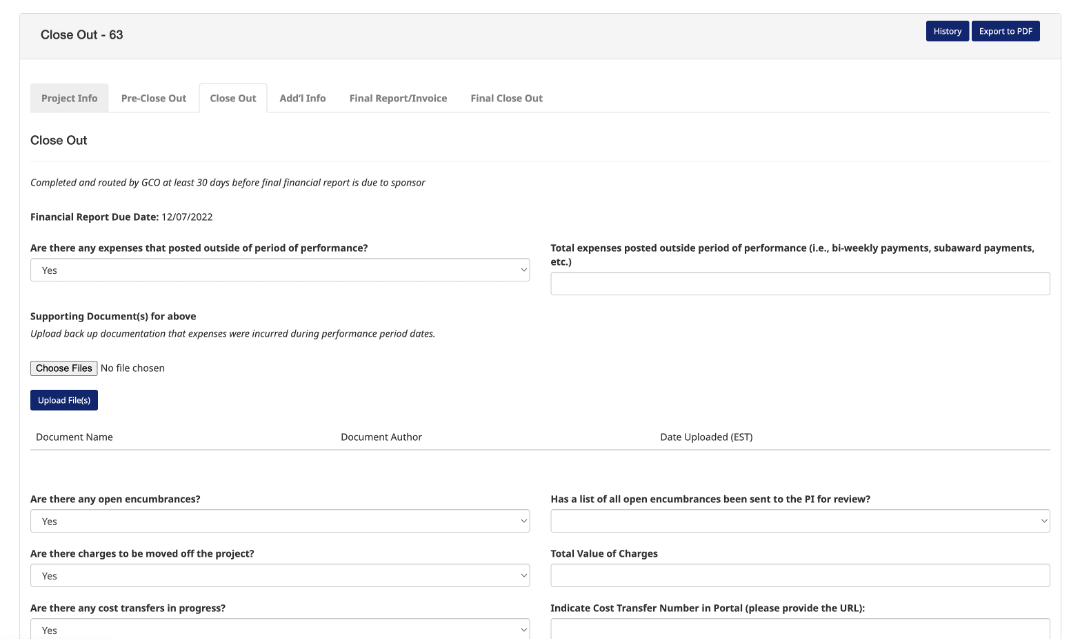Expand expenses outside period of performance dropdown

tap(280, 270)
